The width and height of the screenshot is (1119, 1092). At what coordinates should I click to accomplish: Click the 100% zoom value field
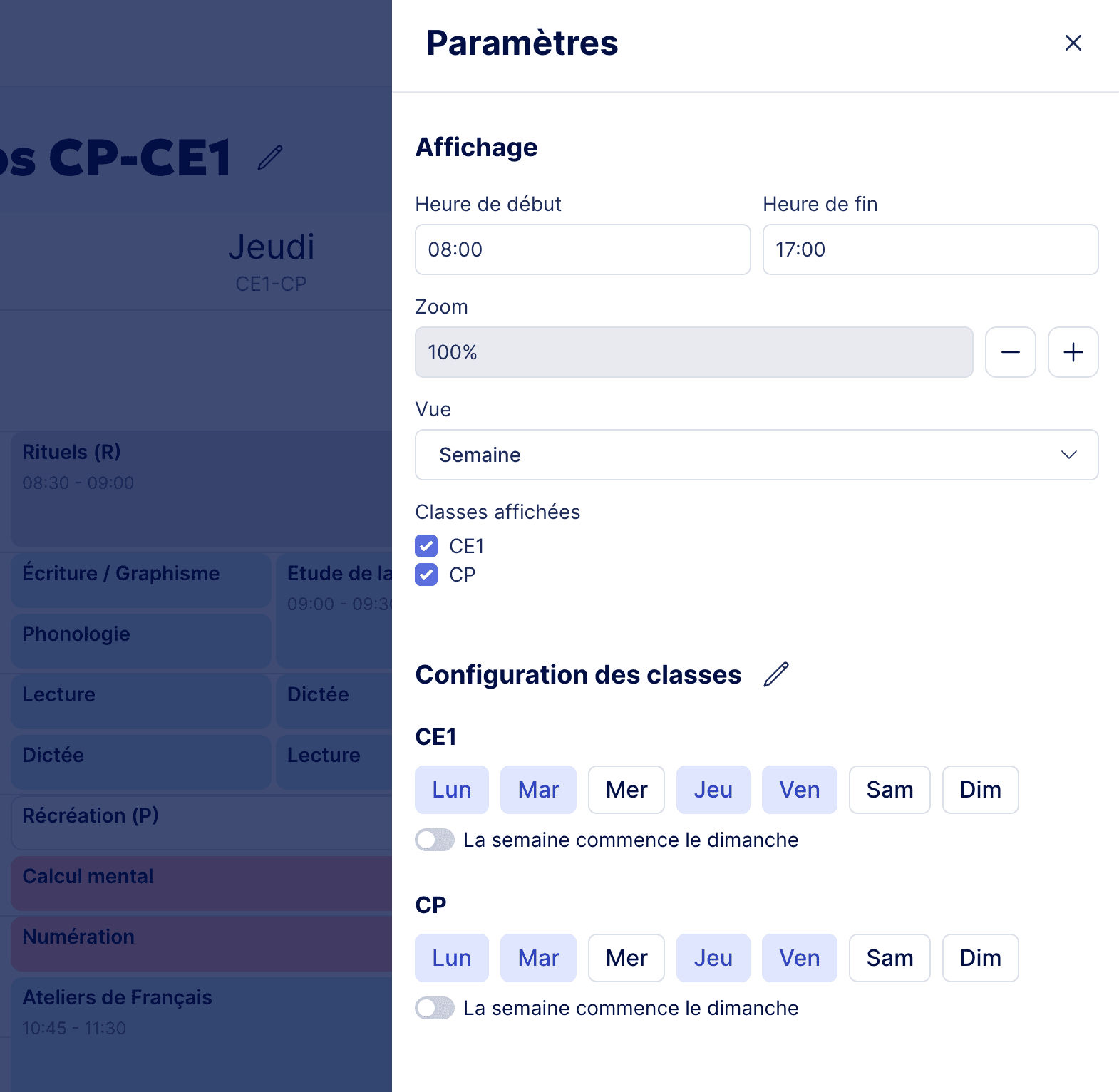click(x=693, y=352)
